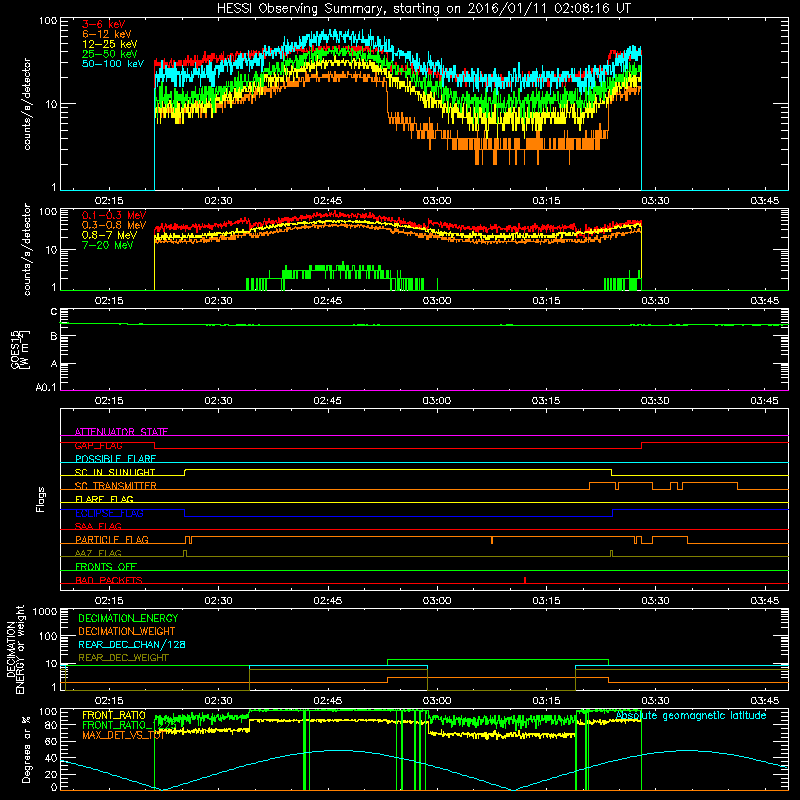Click the green FRONT_RATIO_1225 legend label
800x800 pixels.
[x=129, y=725]
